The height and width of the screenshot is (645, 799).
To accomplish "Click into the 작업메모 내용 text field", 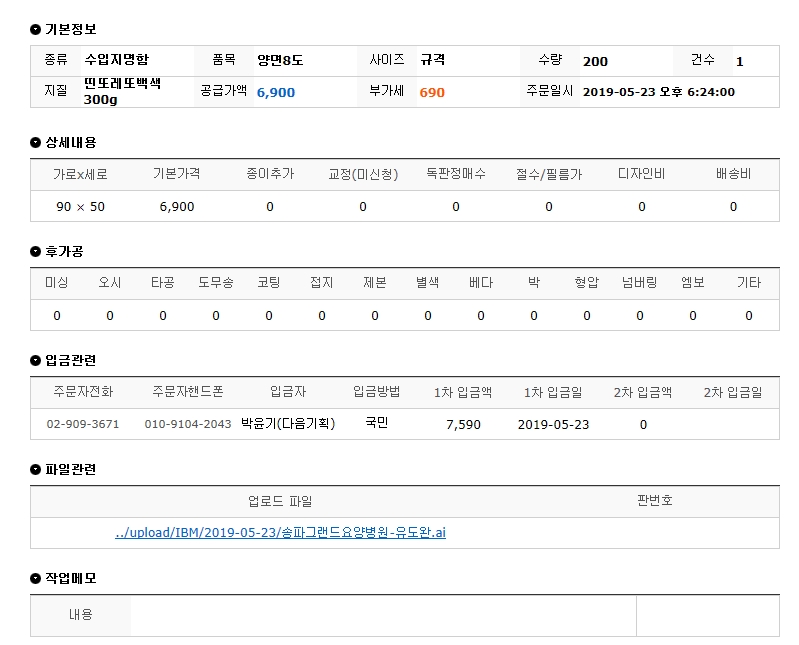I will point(382,615).
